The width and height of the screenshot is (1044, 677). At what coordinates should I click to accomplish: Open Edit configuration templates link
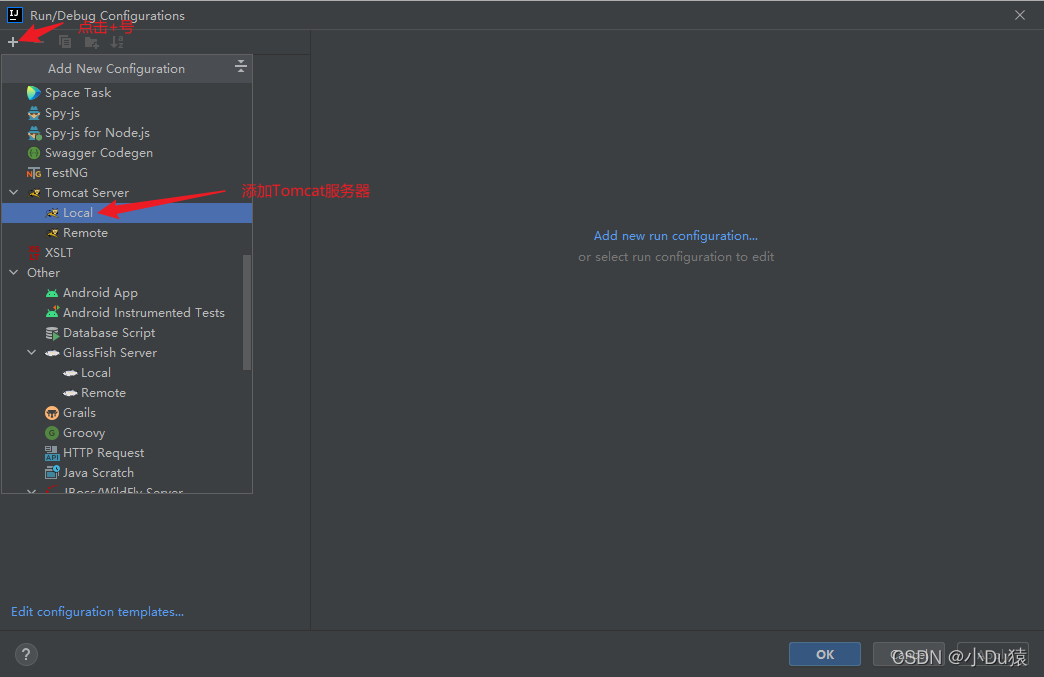point(97,612)
